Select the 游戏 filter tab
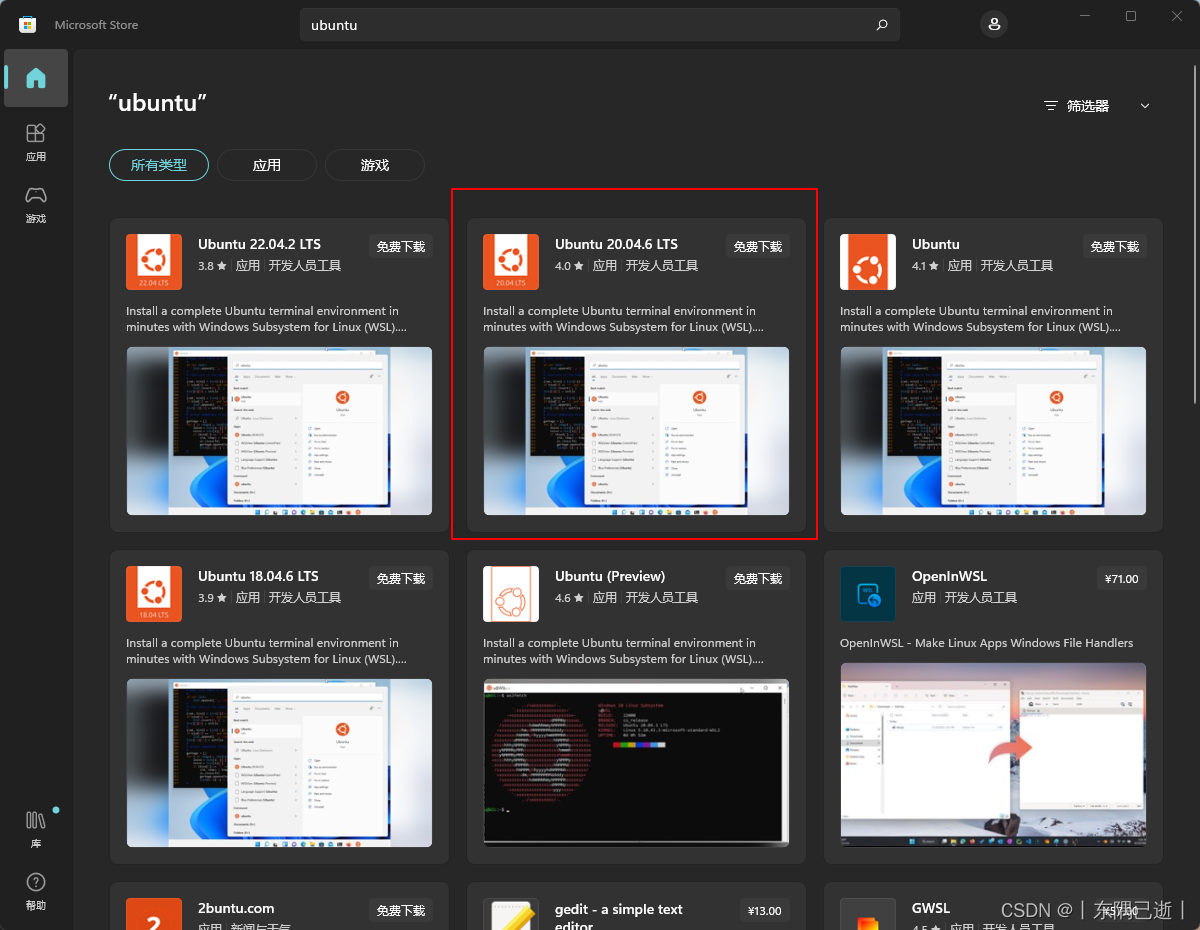Viewport: 1200px width, 930px height. pos(375,165)
